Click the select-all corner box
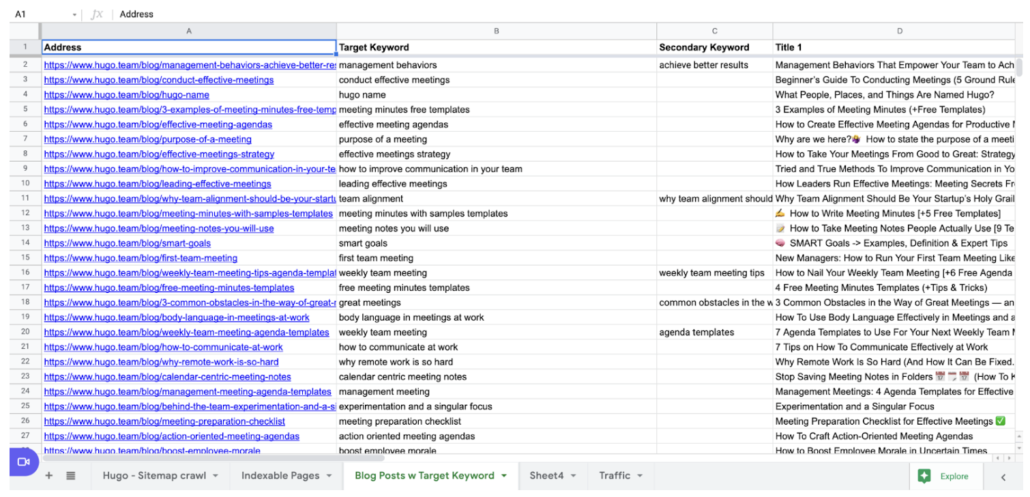The image size is (1030, 497). 25,31
